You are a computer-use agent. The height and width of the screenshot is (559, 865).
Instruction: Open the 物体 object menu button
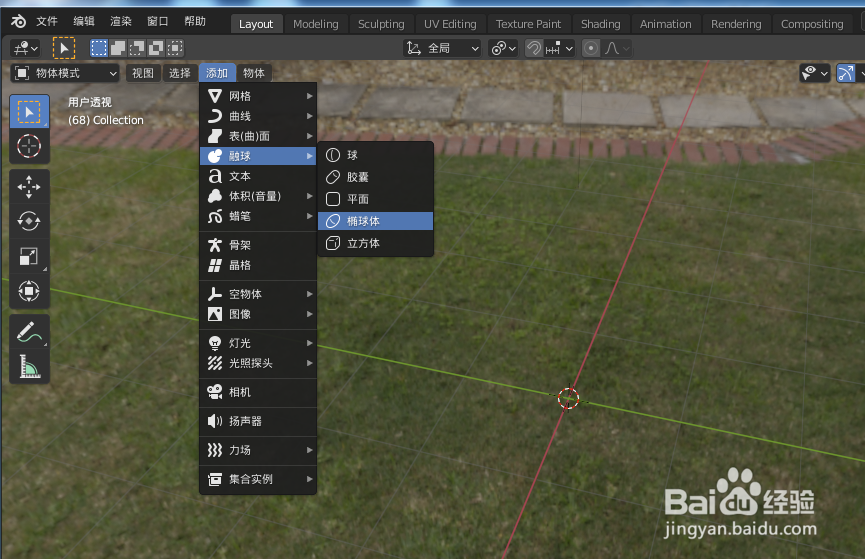(x=254, y=73)
